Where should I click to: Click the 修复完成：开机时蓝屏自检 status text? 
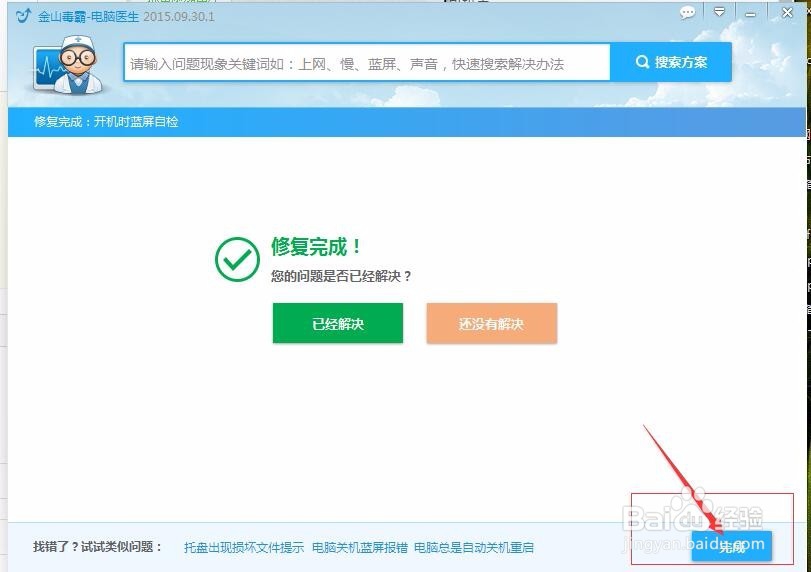pos(106,122)
